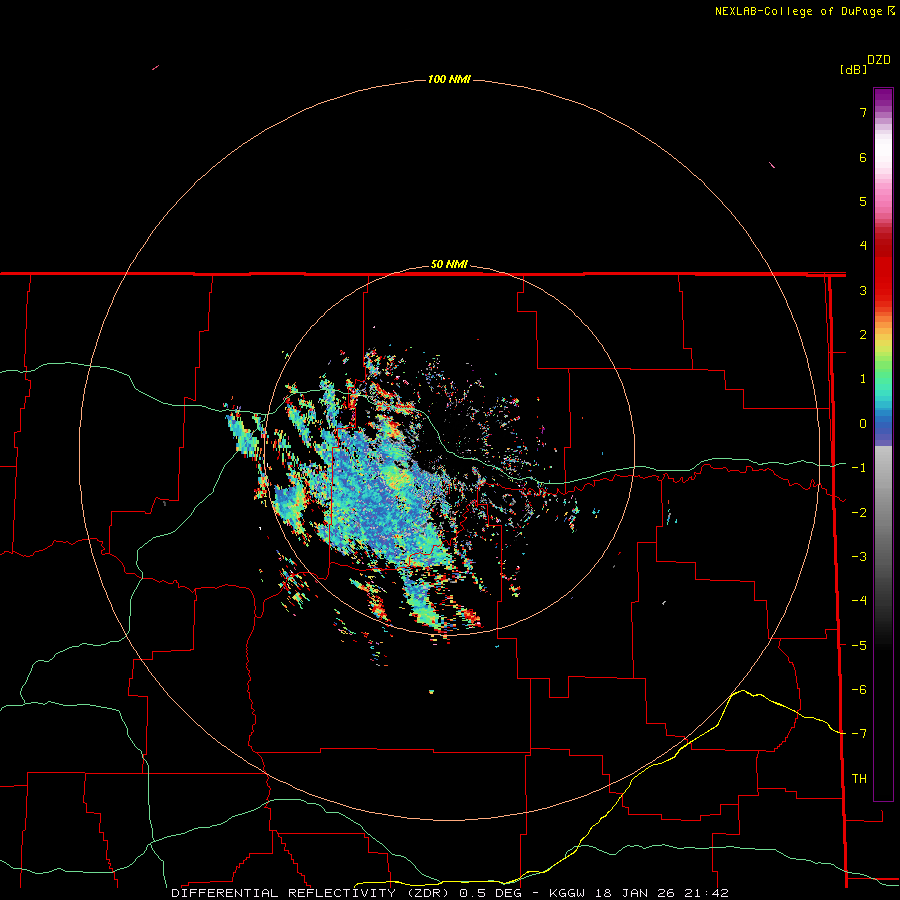The image size is (900, 900).
Task: Click the 21:42 timestamp in caption
Action: pos(707,893)
